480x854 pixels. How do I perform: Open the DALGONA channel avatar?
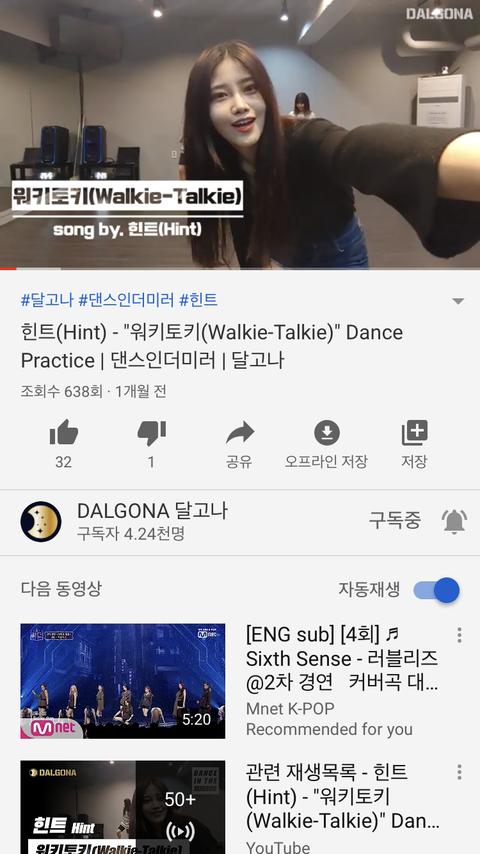(41, 522)
